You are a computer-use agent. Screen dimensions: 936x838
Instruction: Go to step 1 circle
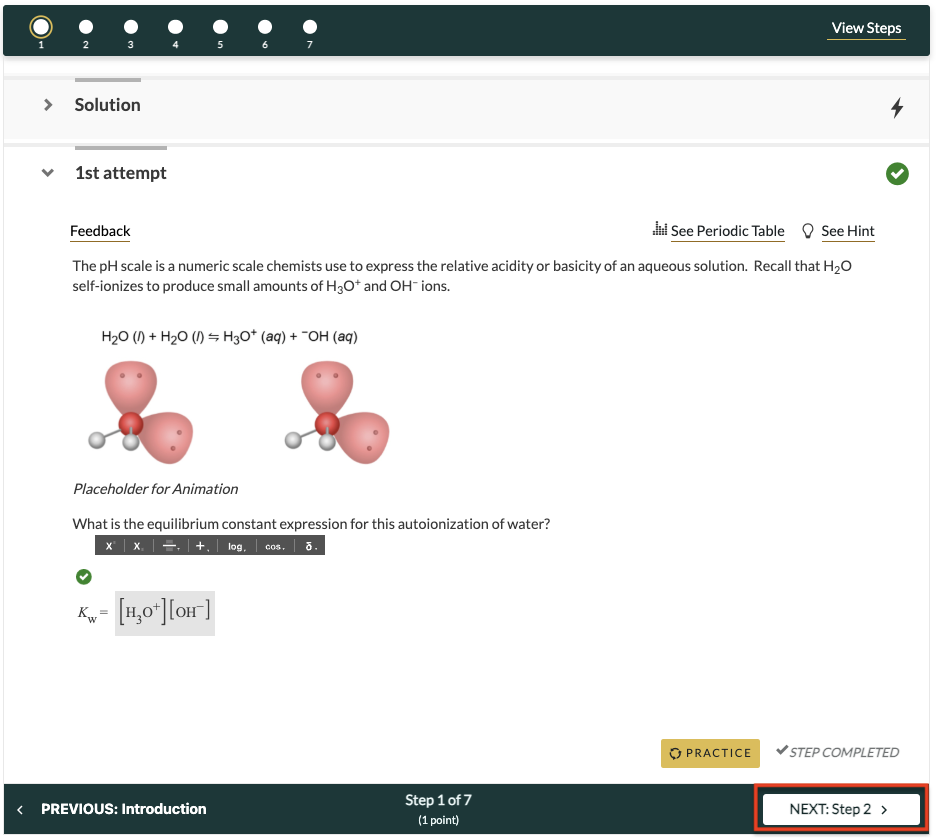point(41,27)
